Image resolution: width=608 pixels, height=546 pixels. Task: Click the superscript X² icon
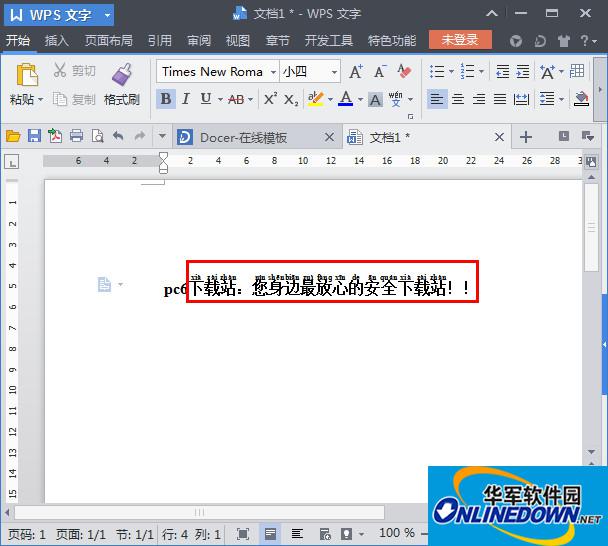(270, 99)
